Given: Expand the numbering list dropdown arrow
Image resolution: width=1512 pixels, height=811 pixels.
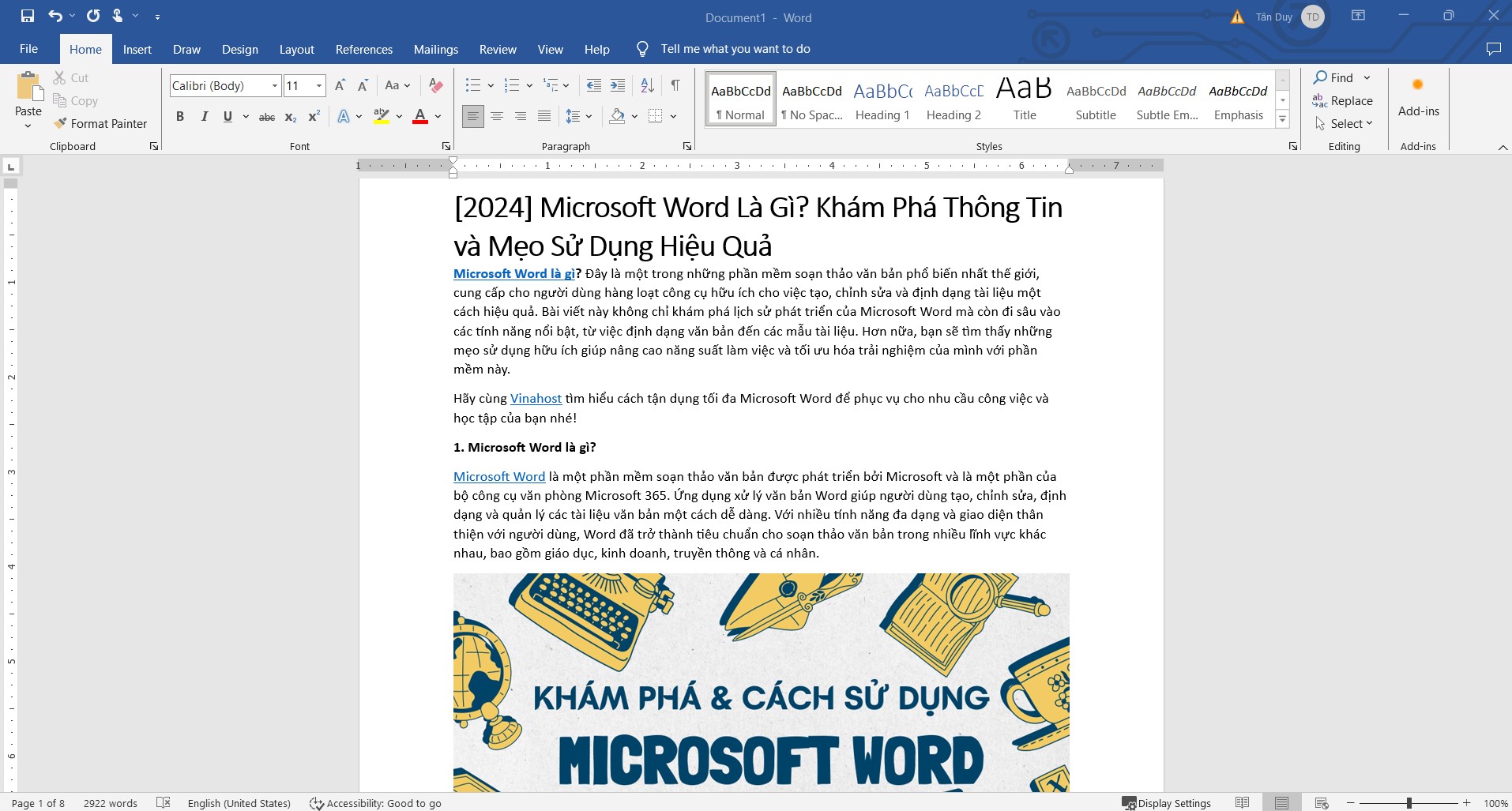Looking at the screenshot, I should 529,85.
